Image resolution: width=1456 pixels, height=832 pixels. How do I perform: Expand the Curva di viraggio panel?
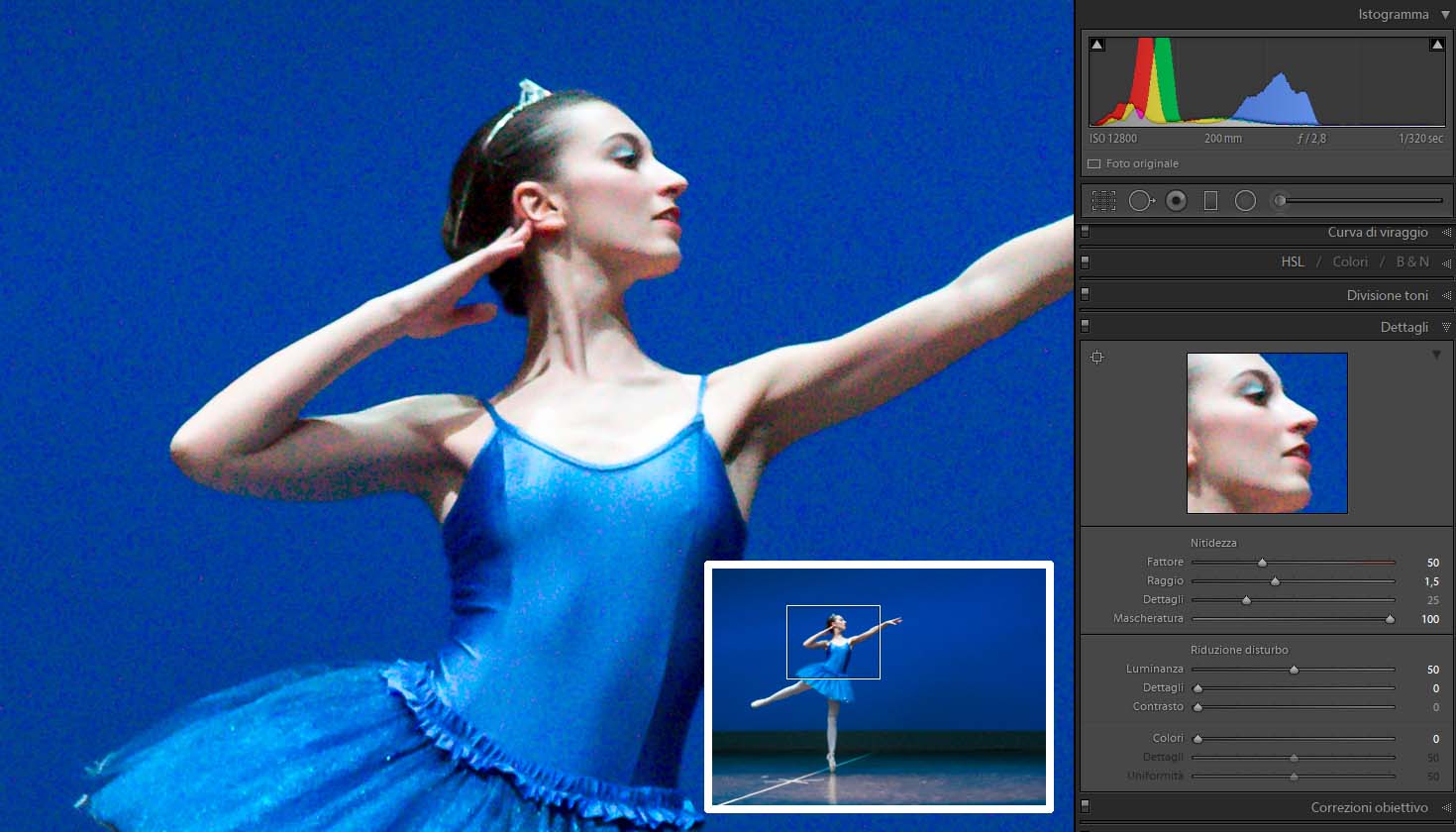point(1446,233)
